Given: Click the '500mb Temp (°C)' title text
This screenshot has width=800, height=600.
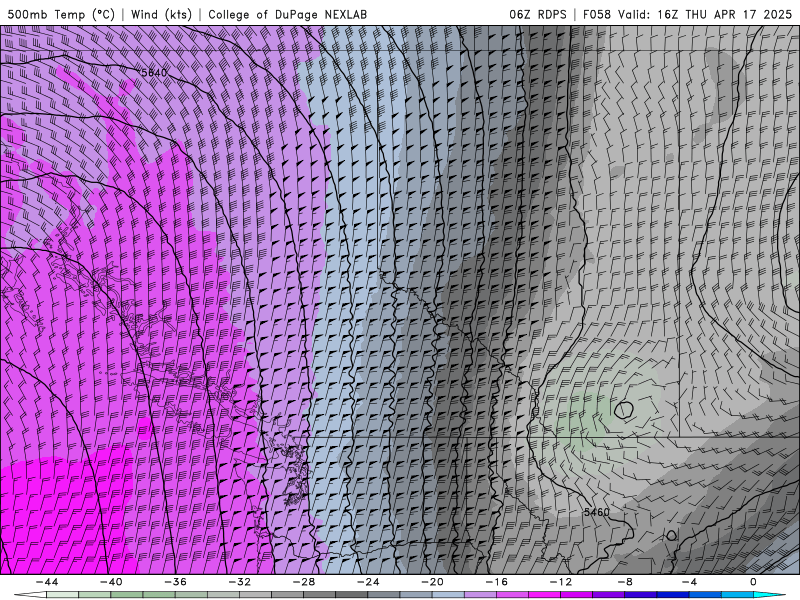Looking at the screenshot, I should [x=61, y=14].
